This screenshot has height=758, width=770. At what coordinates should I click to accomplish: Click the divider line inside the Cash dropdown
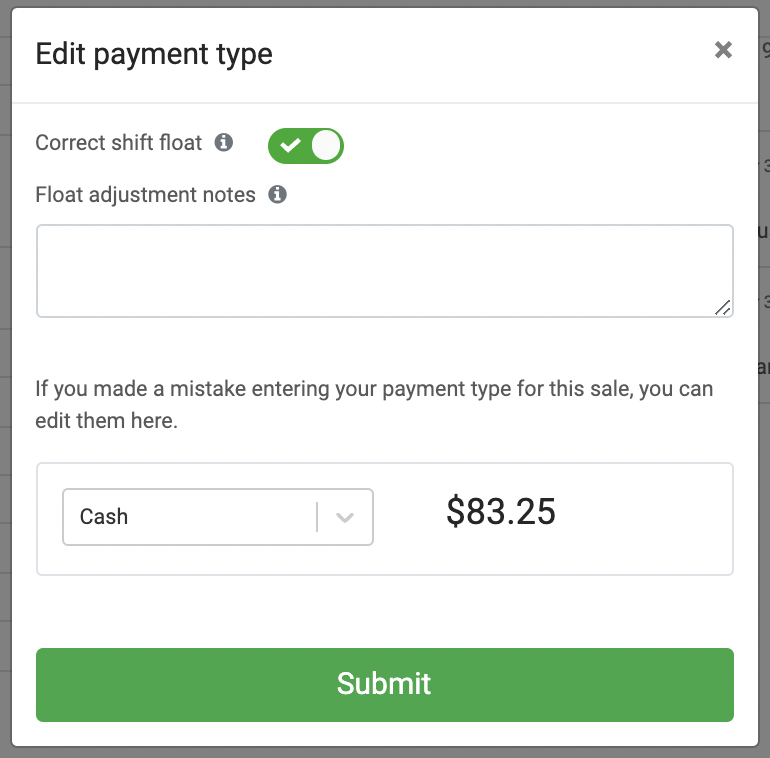[x=317, y=517]
